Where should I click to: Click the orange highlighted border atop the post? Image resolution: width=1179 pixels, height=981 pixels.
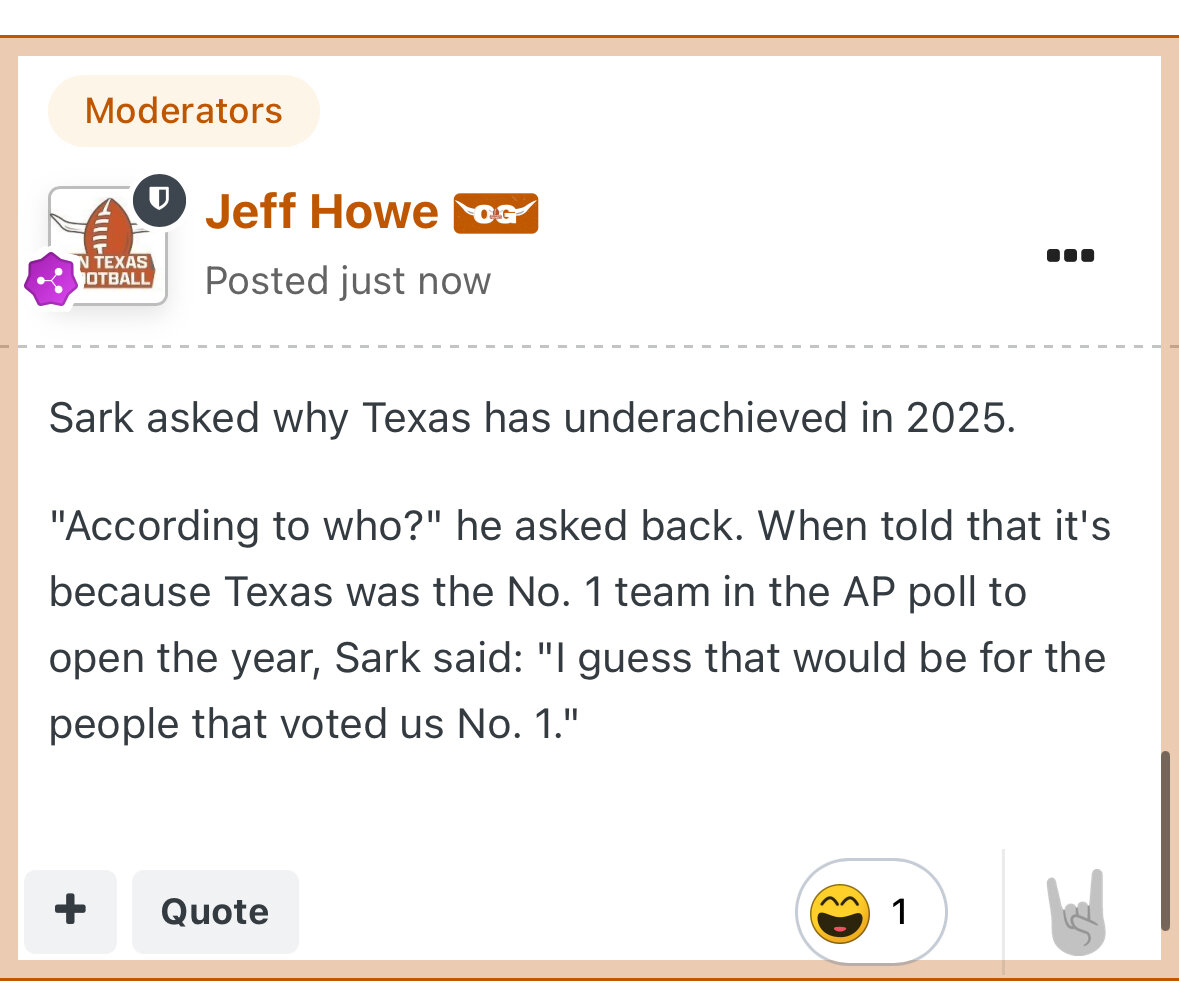pos(590,45)
